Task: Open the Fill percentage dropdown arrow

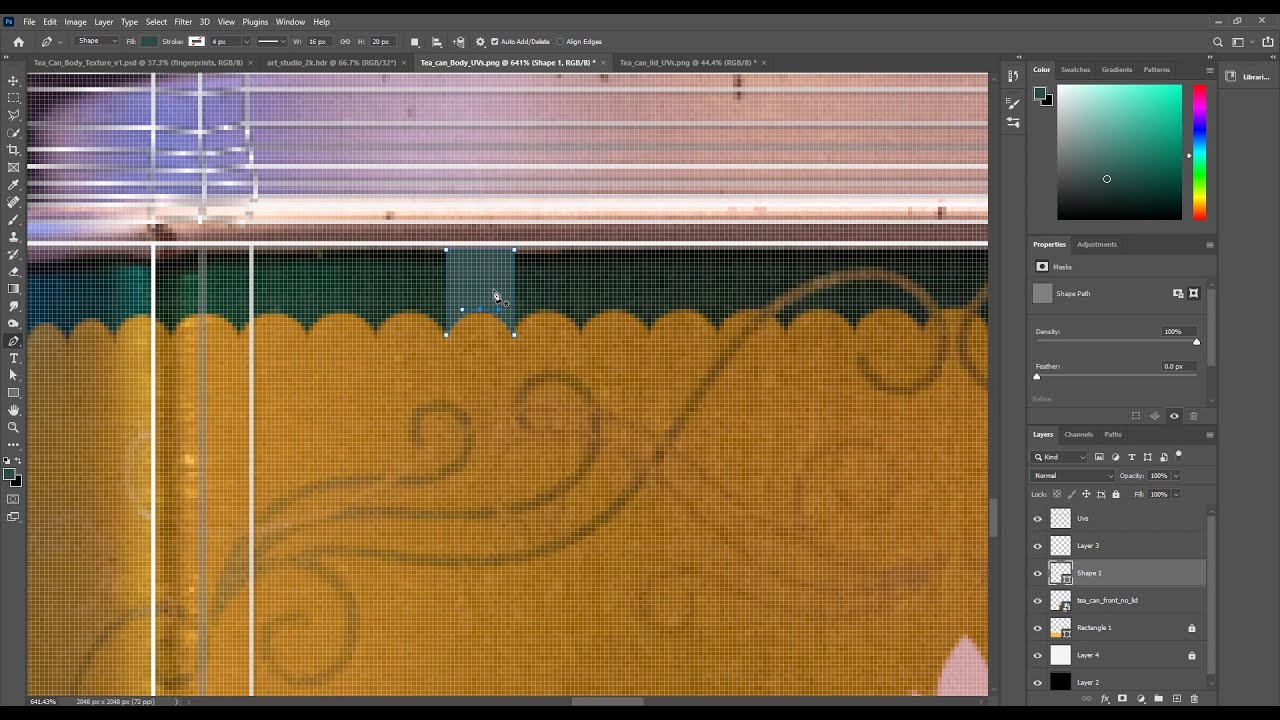Action: point(1176,494)
